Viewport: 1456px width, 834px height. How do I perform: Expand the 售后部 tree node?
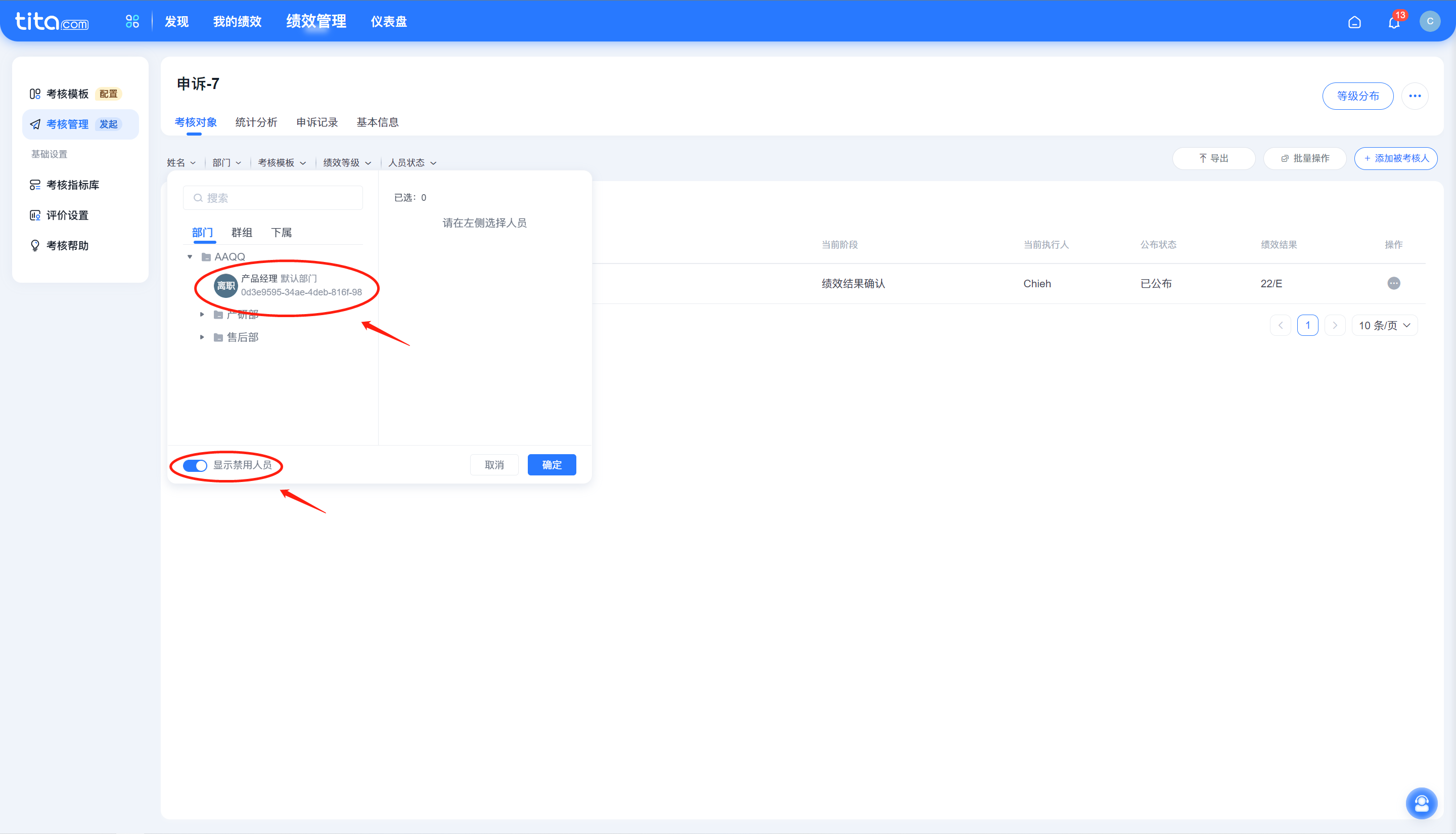coord(202,337)
